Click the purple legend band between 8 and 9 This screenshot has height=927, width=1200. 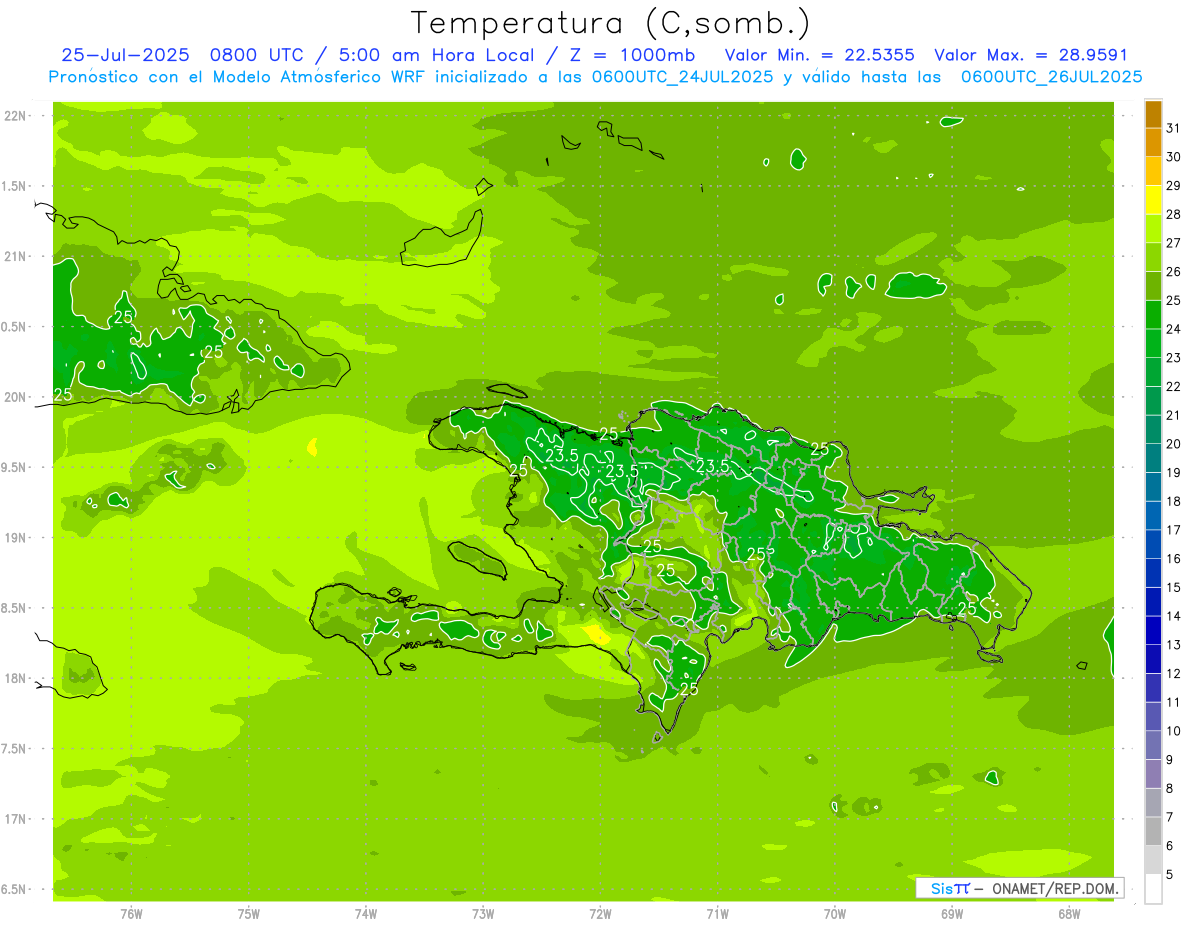click(x=1153, y=774)
